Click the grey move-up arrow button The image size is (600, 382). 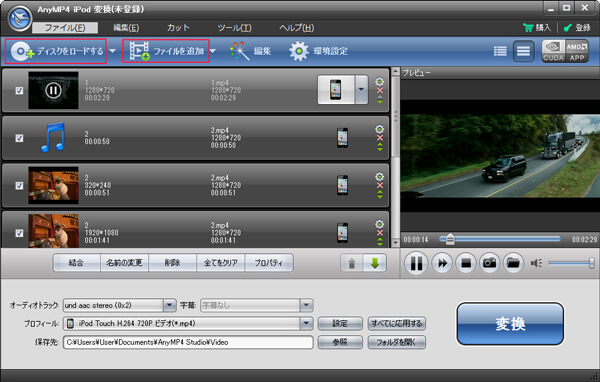click(x=352, y=263)
